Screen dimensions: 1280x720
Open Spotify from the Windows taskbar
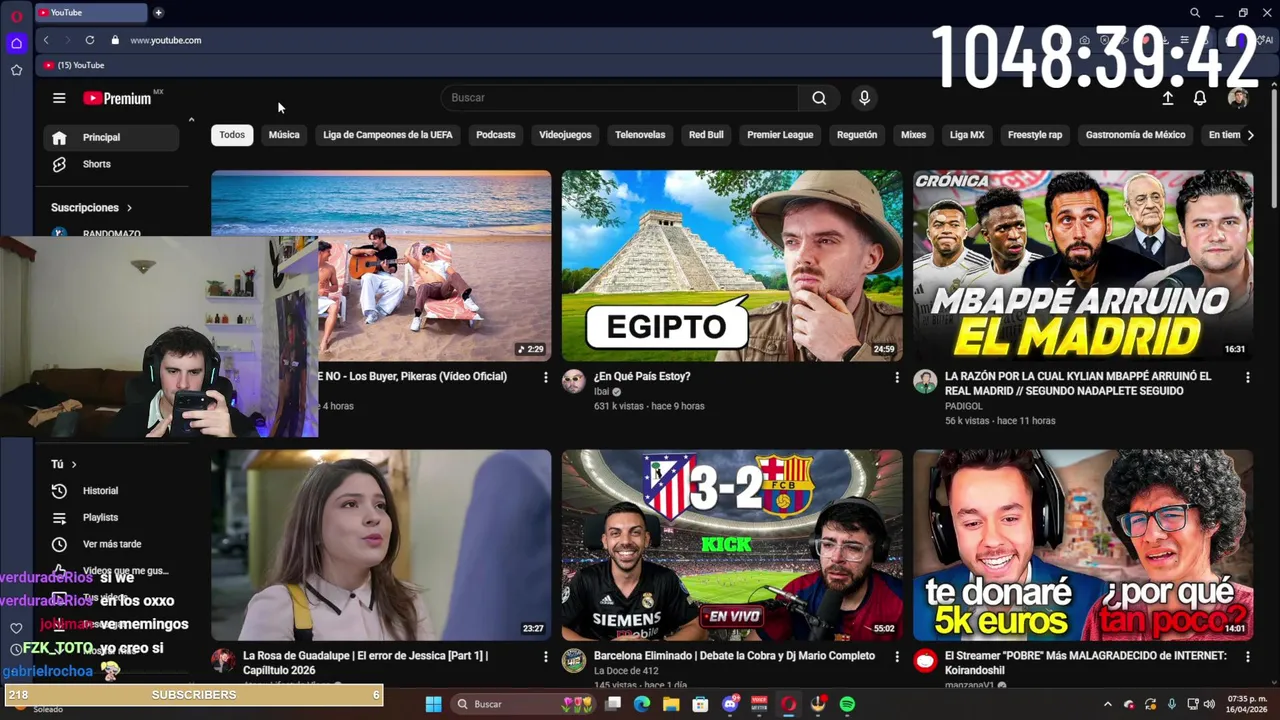tap(847, 704)
